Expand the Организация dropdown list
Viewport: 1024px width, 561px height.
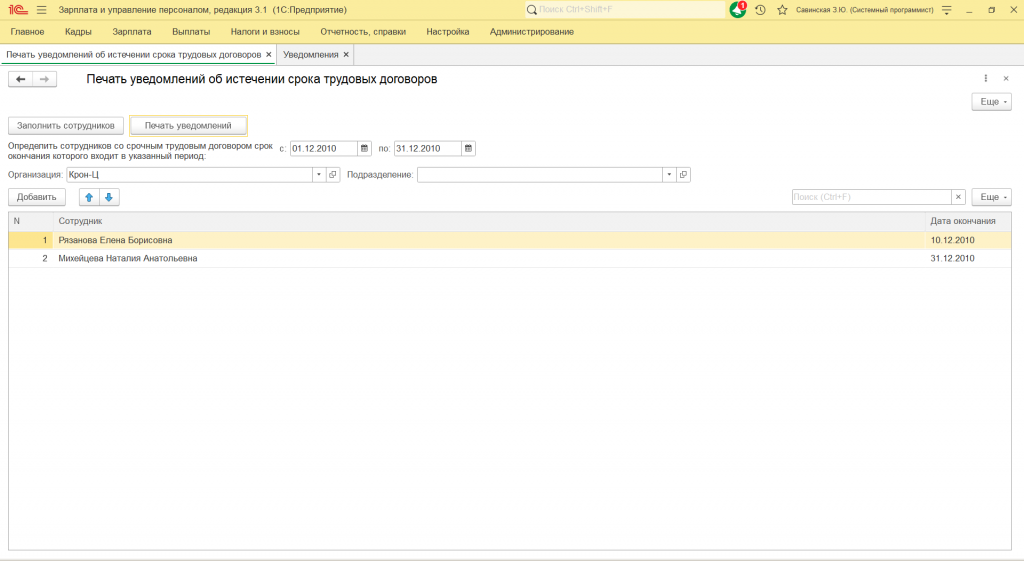[x=319, y=174]
